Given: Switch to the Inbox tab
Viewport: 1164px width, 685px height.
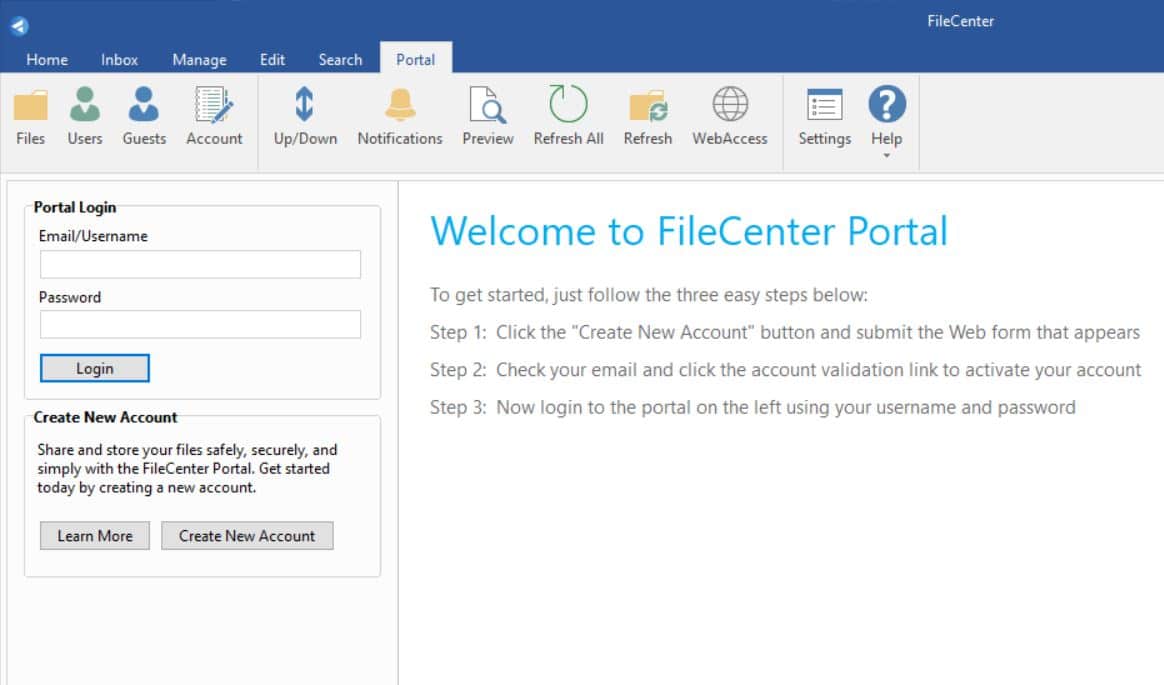Looking at the screenshot, I should coord(119,59).
